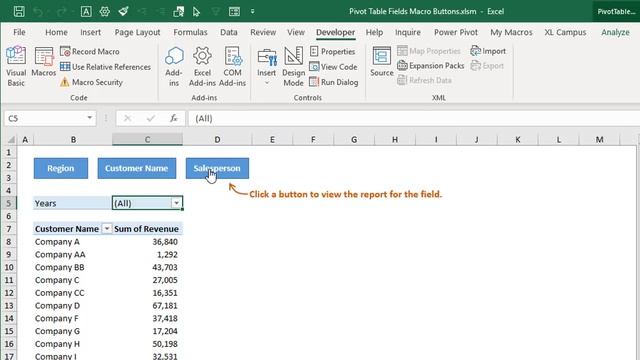Open the Review tab

coord(263,32)
